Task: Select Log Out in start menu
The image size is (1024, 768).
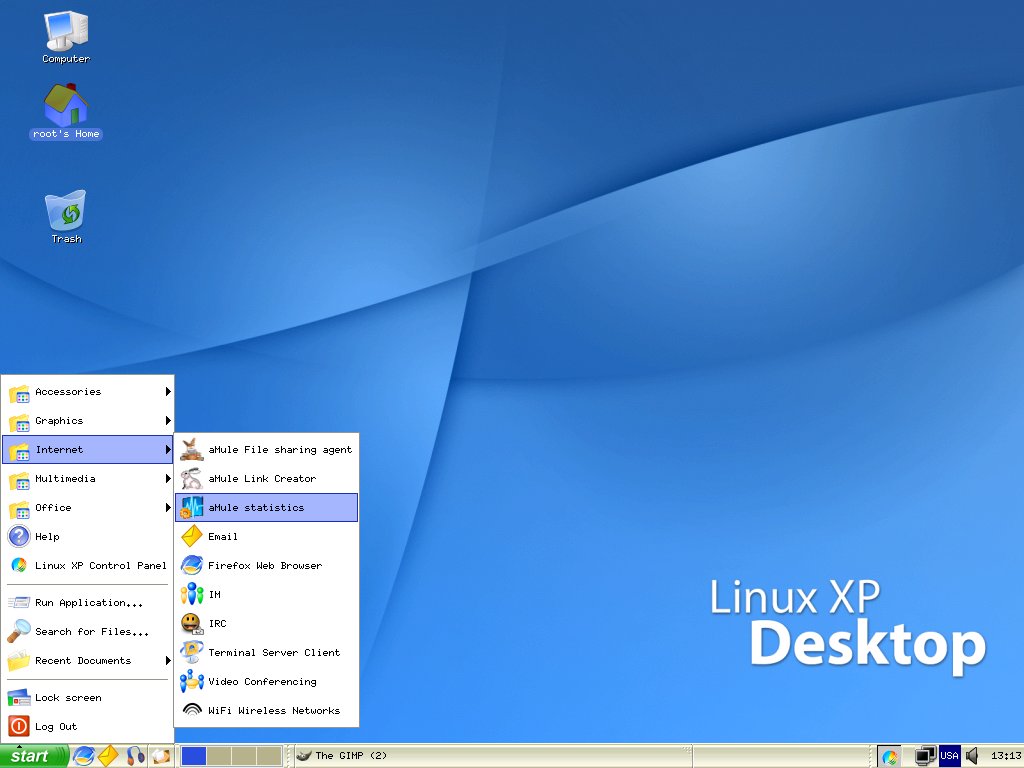Action: point(88,726)
